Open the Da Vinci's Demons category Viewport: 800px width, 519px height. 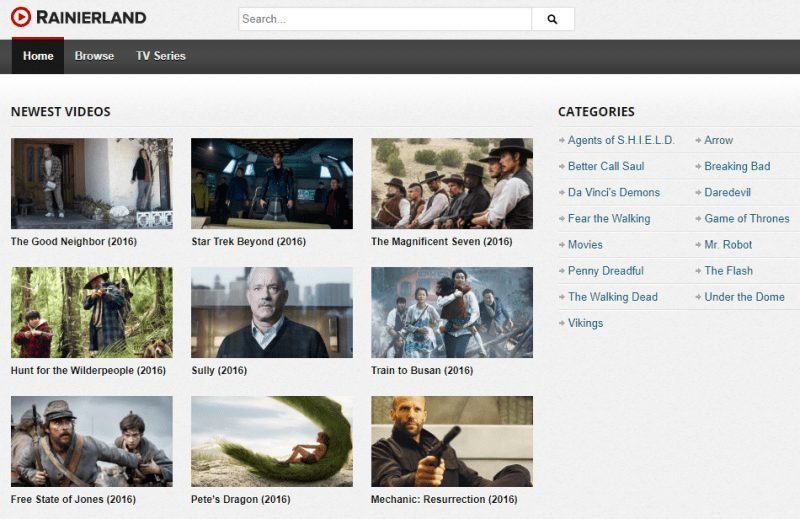point(614,192)
